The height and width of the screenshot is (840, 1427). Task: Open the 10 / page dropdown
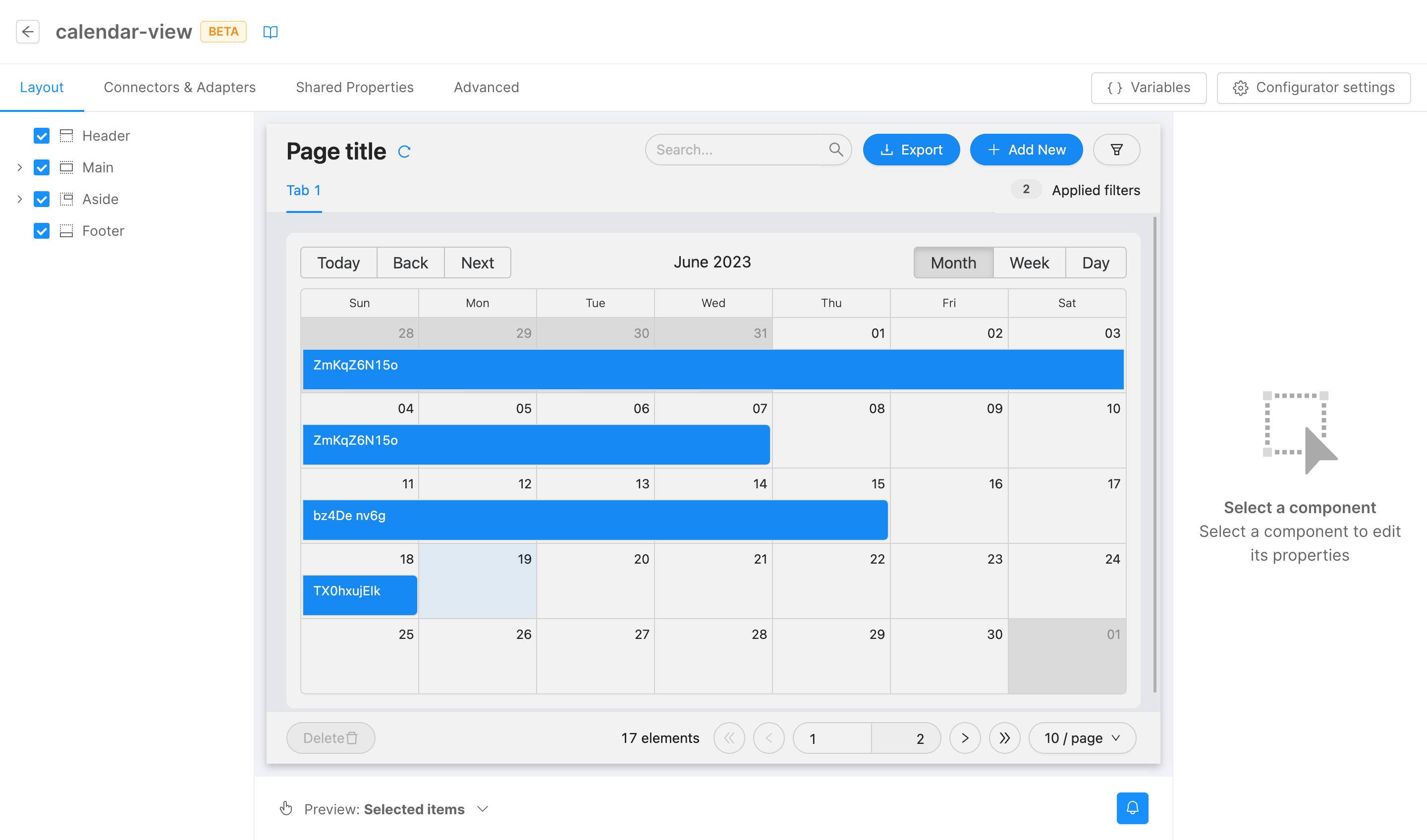(x=1082, y=737)
